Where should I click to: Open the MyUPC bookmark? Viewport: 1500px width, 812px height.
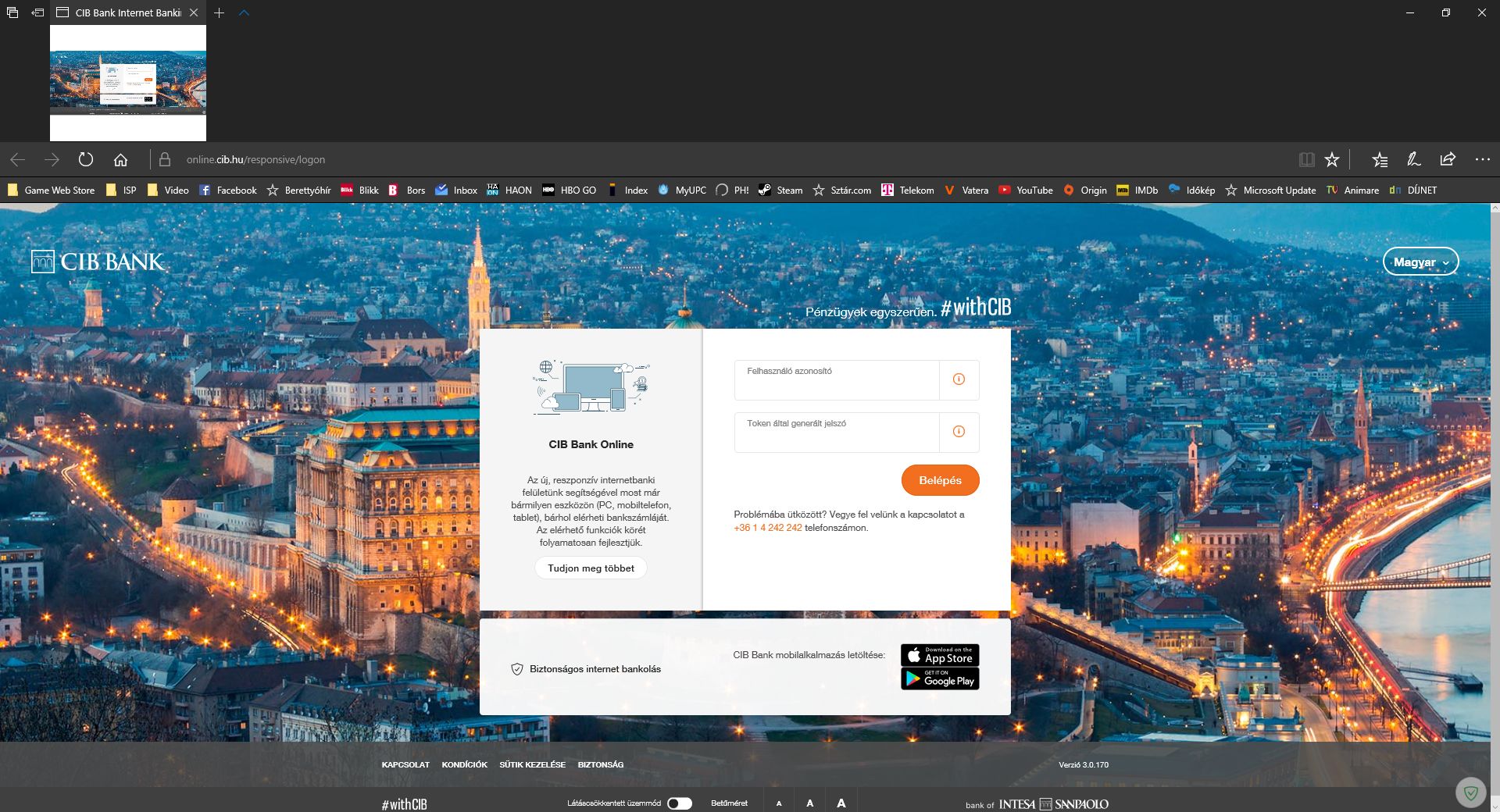click(x=681, y=190)
